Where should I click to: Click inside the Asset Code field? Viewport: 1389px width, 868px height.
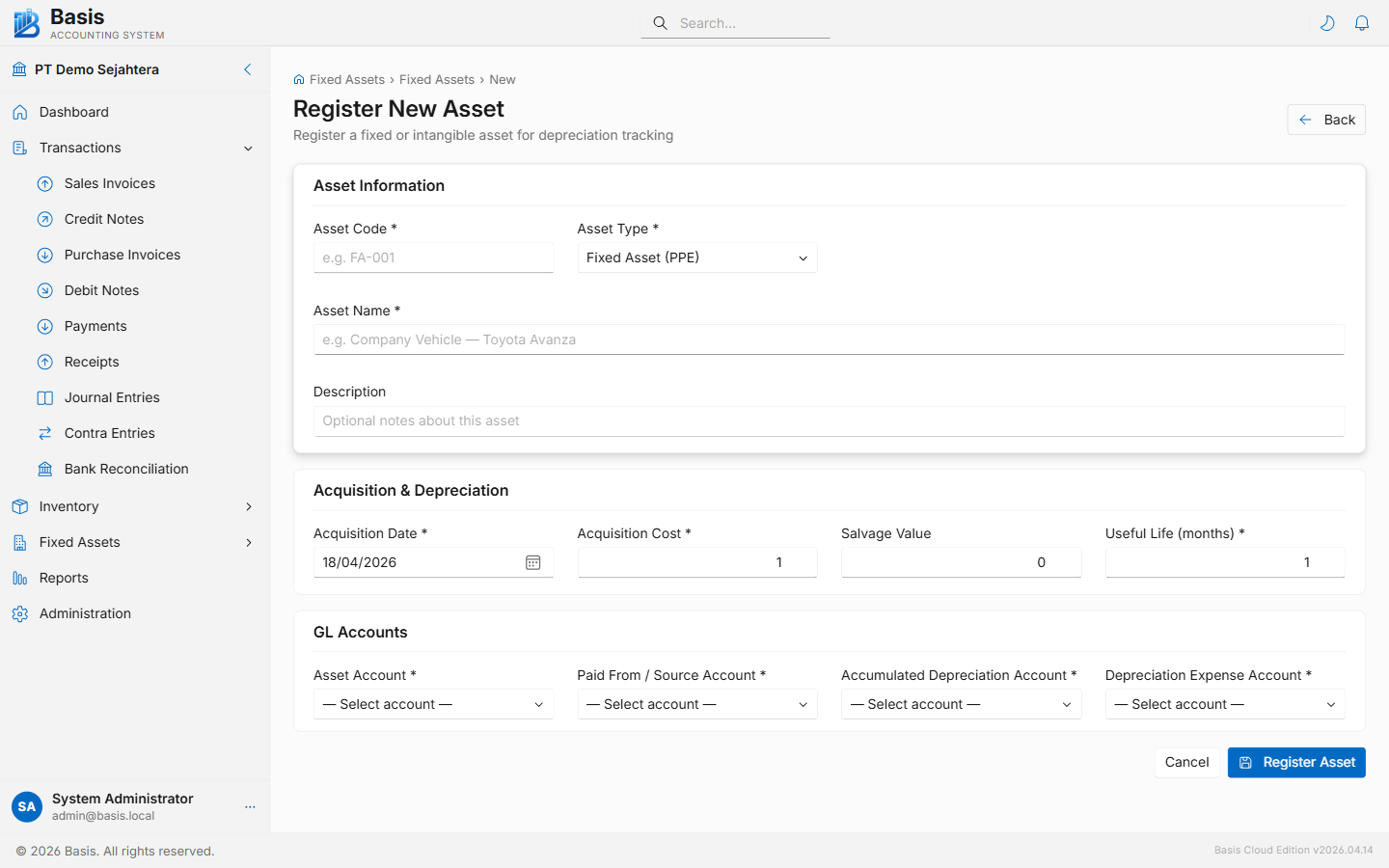tap(433, 258)
